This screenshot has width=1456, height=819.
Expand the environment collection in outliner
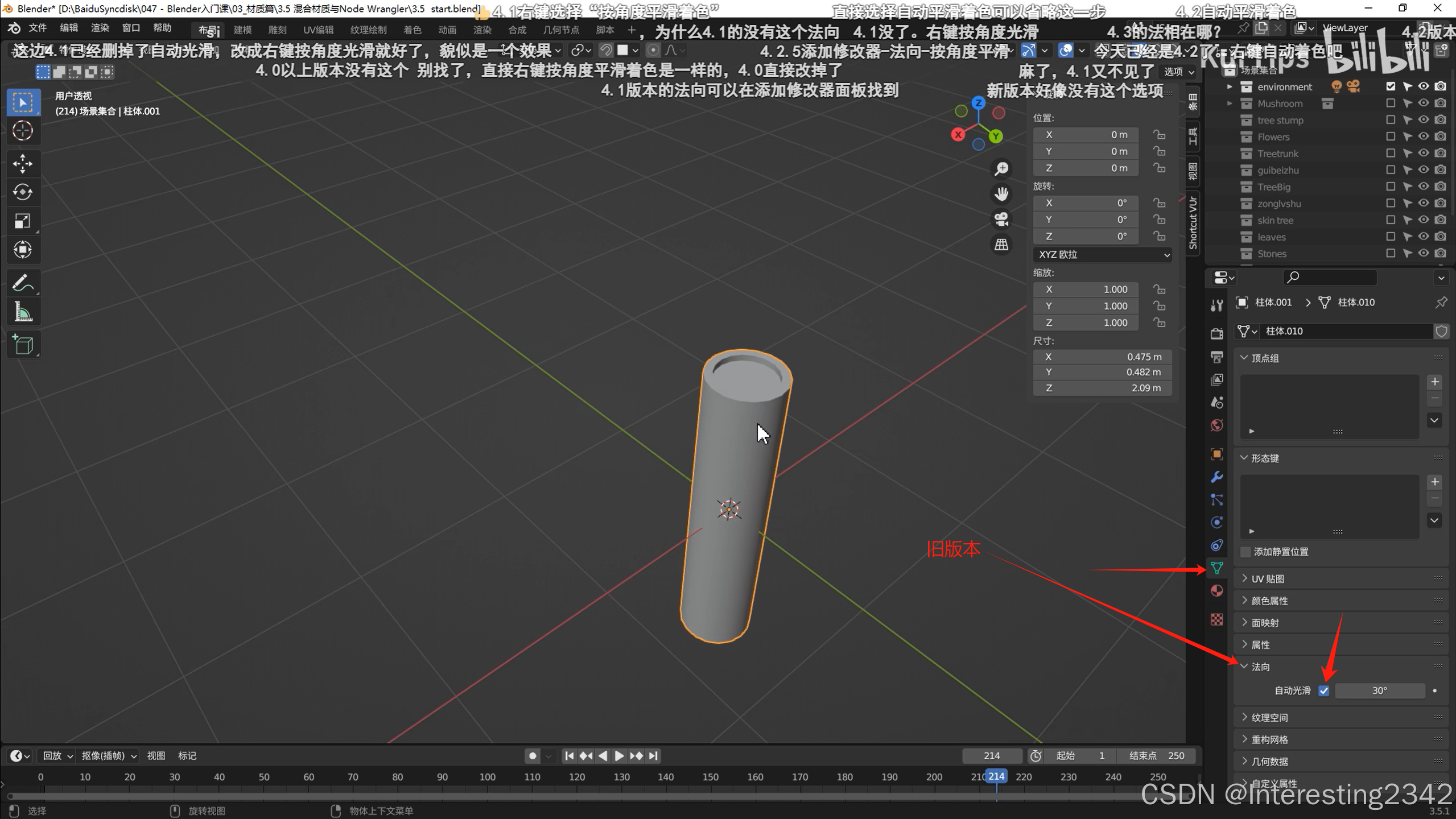point(1230,87)
